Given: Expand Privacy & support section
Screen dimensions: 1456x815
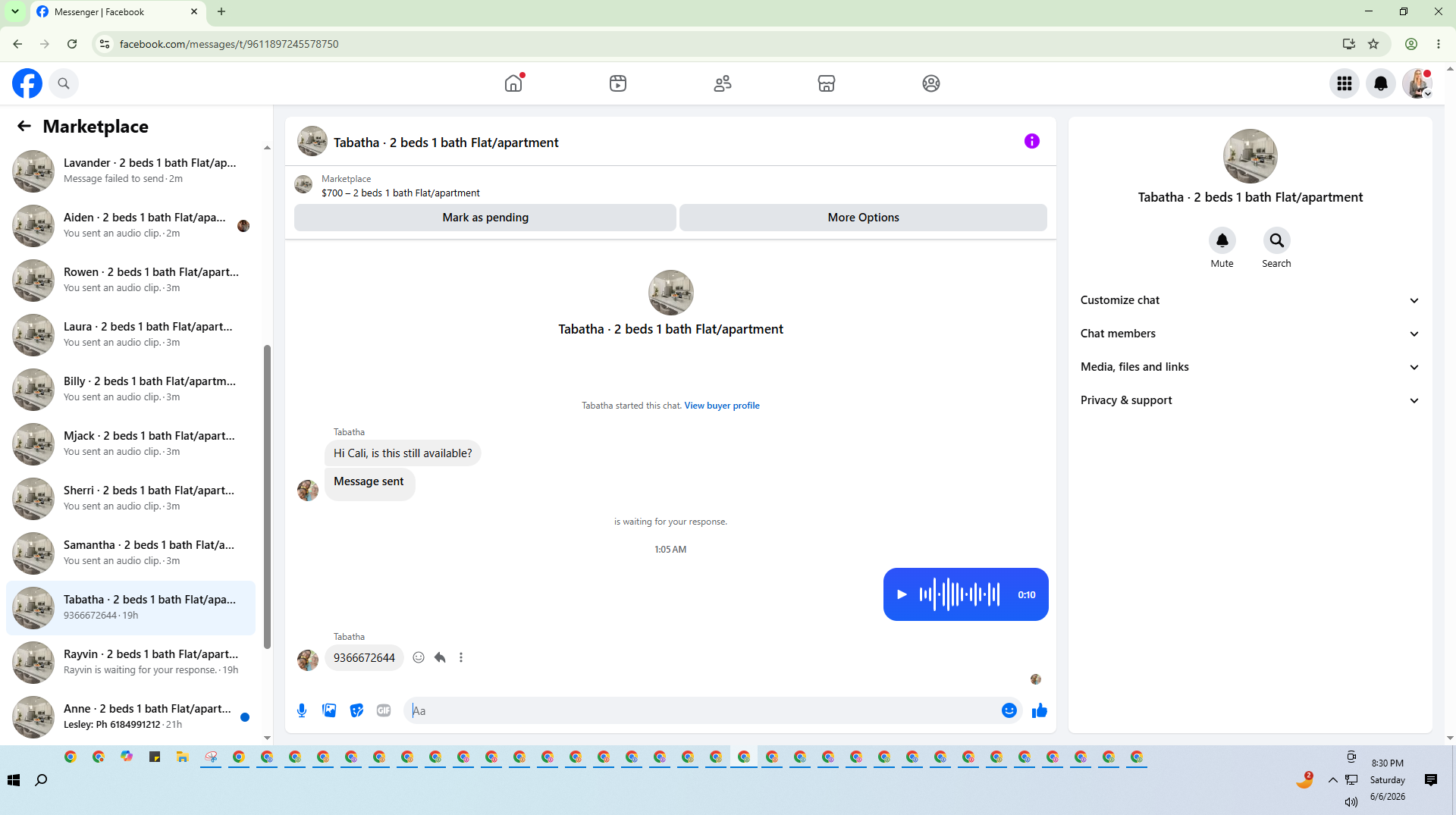Looking at the screenshot, I should (1250, 400).
